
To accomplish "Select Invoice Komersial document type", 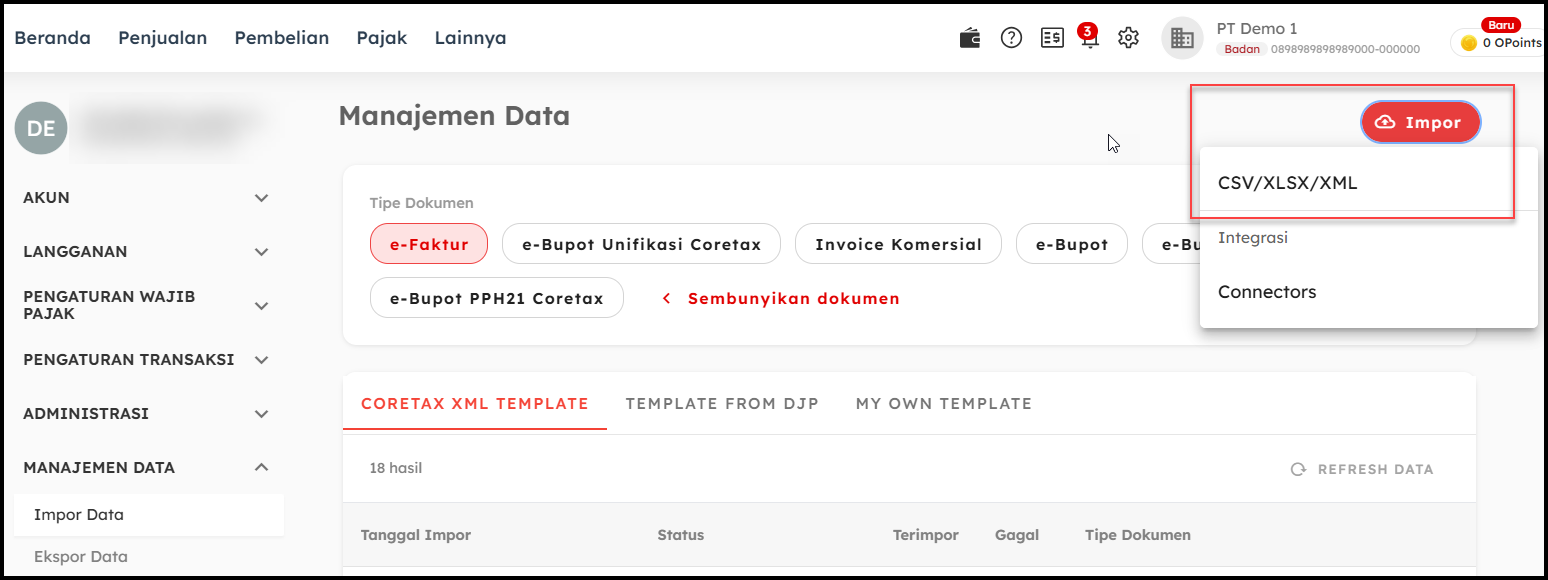I will pos(898,244).
